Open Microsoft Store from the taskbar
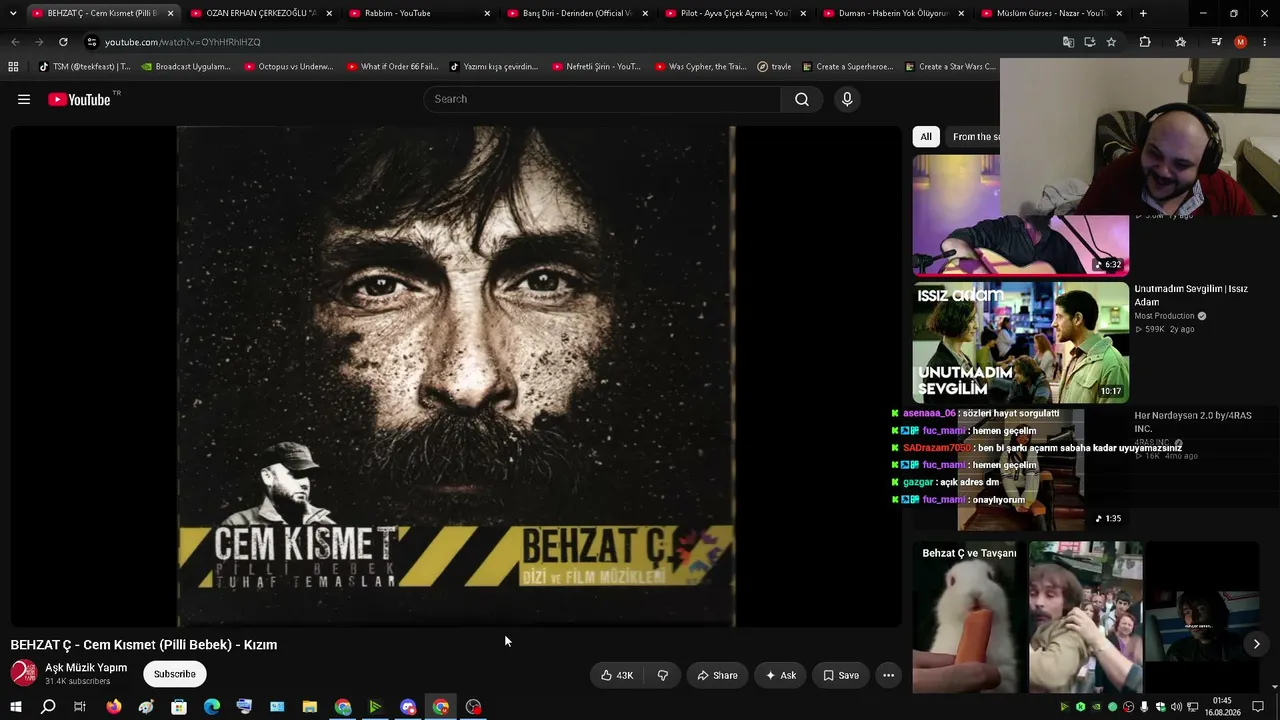 click(x=179, y=707)
